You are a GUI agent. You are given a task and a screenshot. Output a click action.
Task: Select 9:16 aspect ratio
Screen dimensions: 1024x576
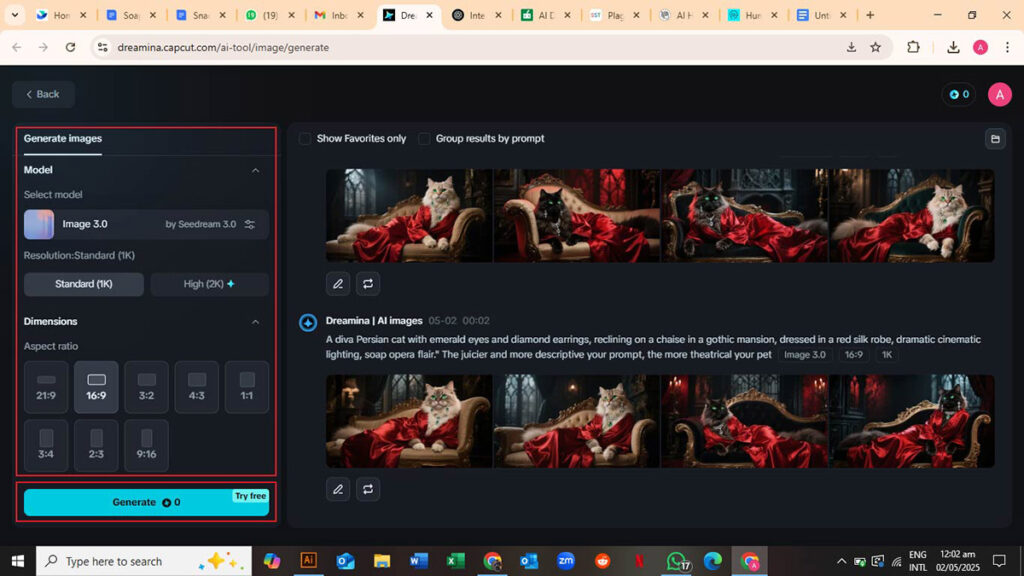coord(146,445)
